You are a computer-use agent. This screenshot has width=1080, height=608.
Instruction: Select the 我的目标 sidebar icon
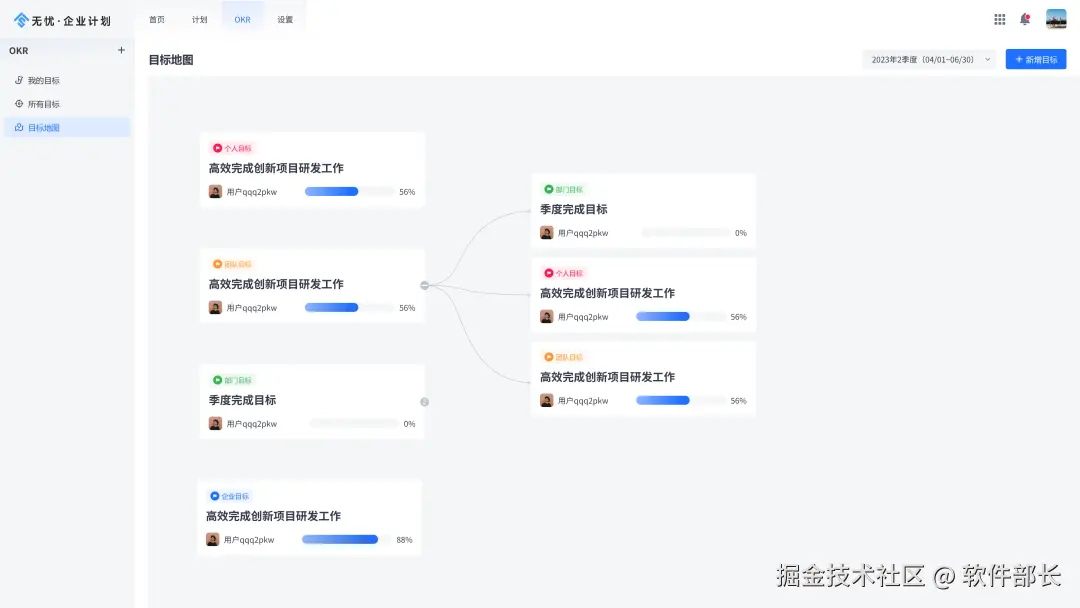point(19,79)
